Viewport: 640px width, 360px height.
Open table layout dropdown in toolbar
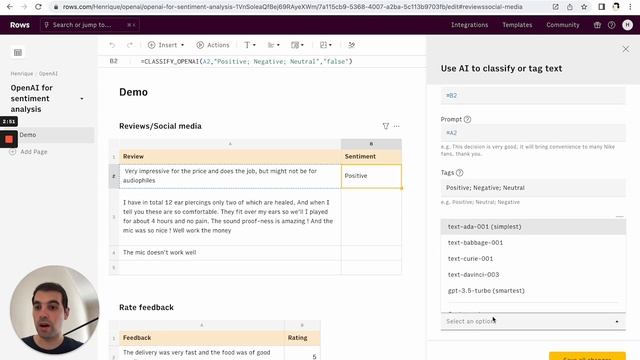(326, 45)
